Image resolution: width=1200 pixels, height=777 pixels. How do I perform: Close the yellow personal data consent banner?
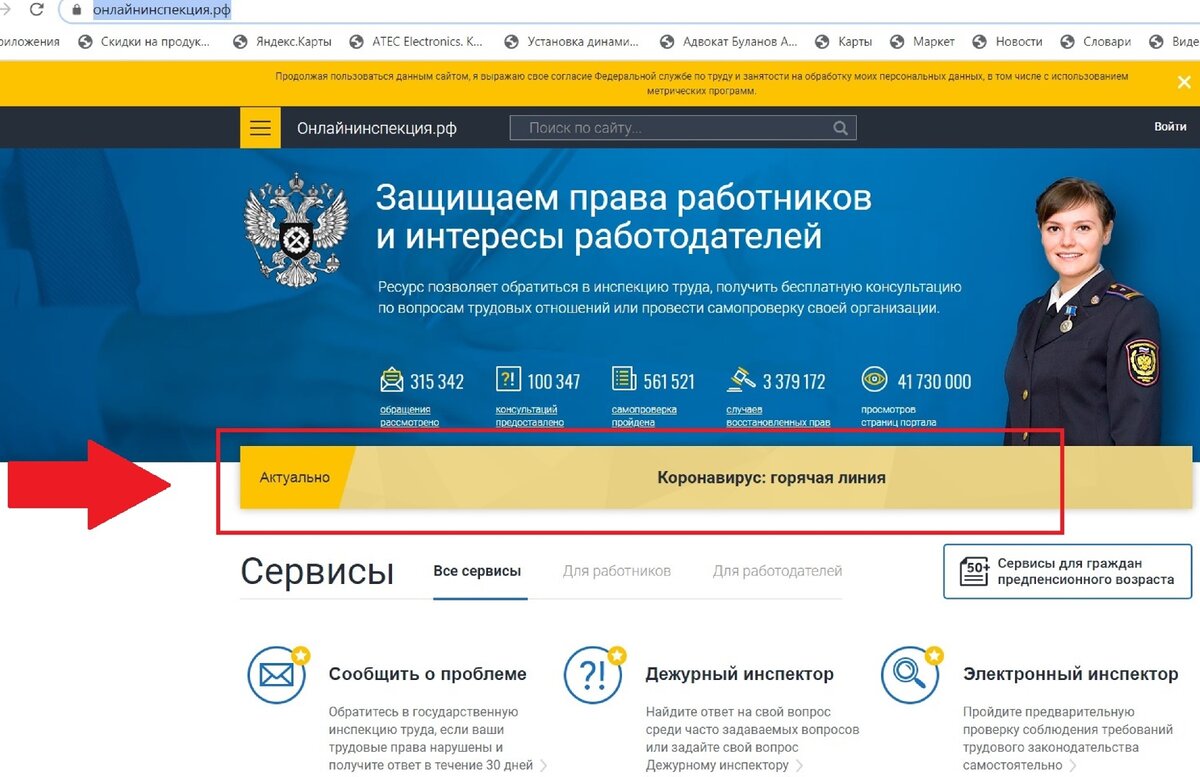pyautogui.click(x=1184, y=83)
